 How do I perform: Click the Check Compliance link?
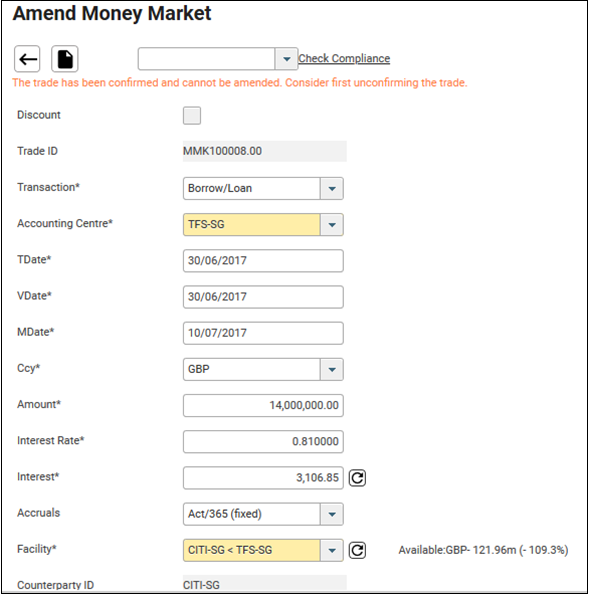(344, 58)
